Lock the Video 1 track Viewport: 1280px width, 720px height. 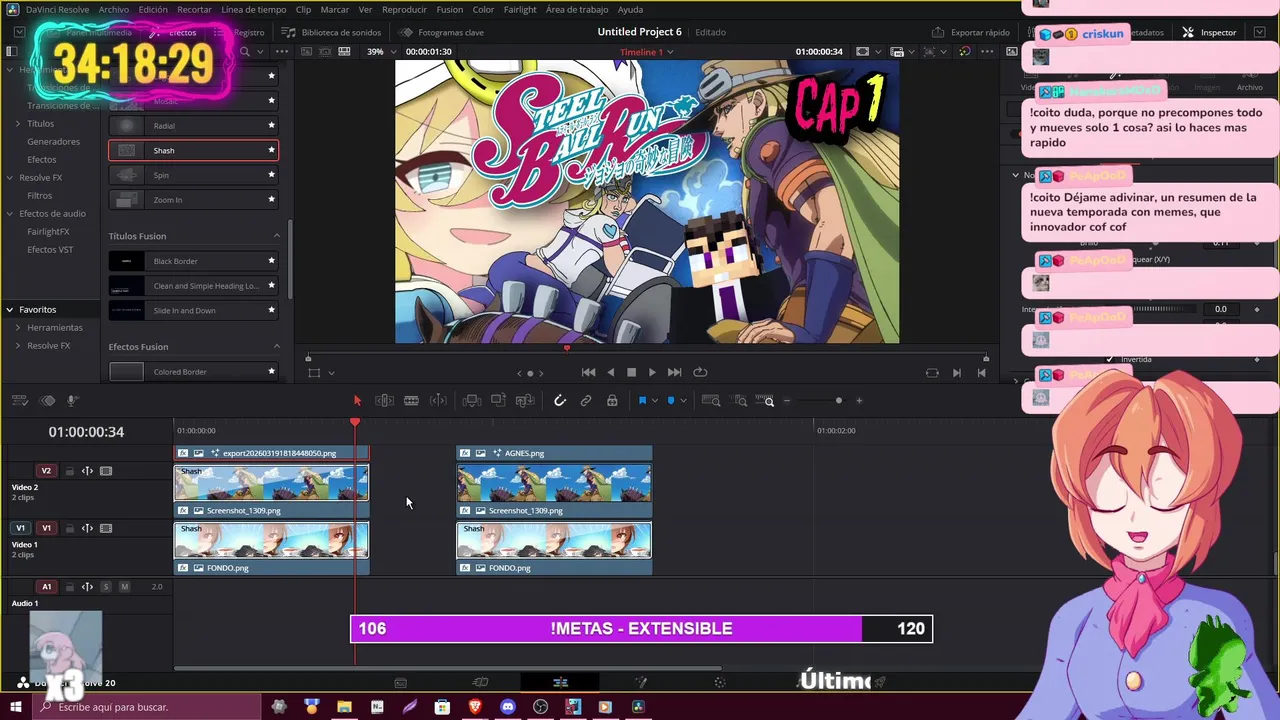(x=69, y=528)
